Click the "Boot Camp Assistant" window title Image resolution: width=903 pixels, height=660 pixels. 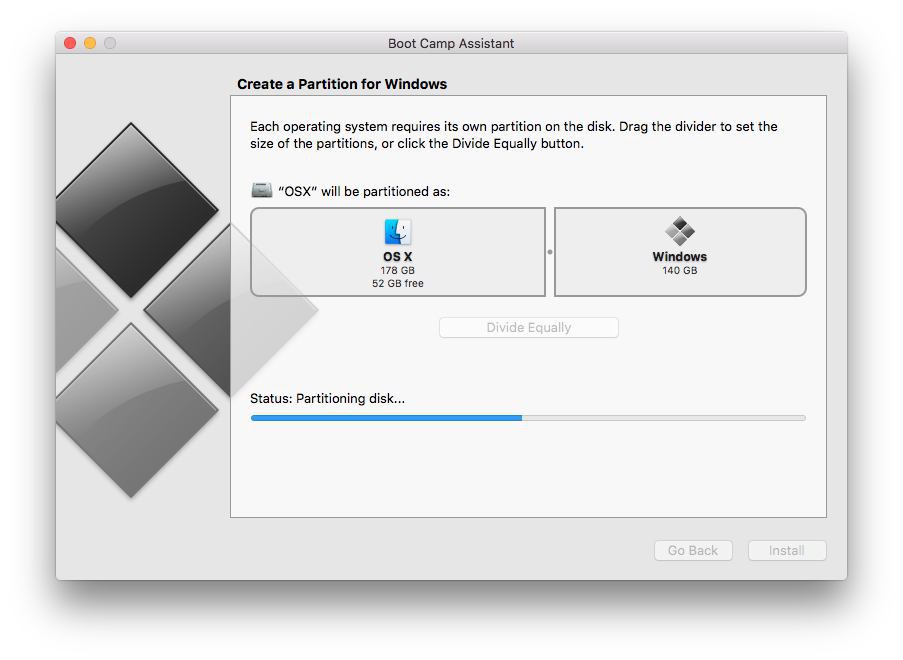point(451,43)
